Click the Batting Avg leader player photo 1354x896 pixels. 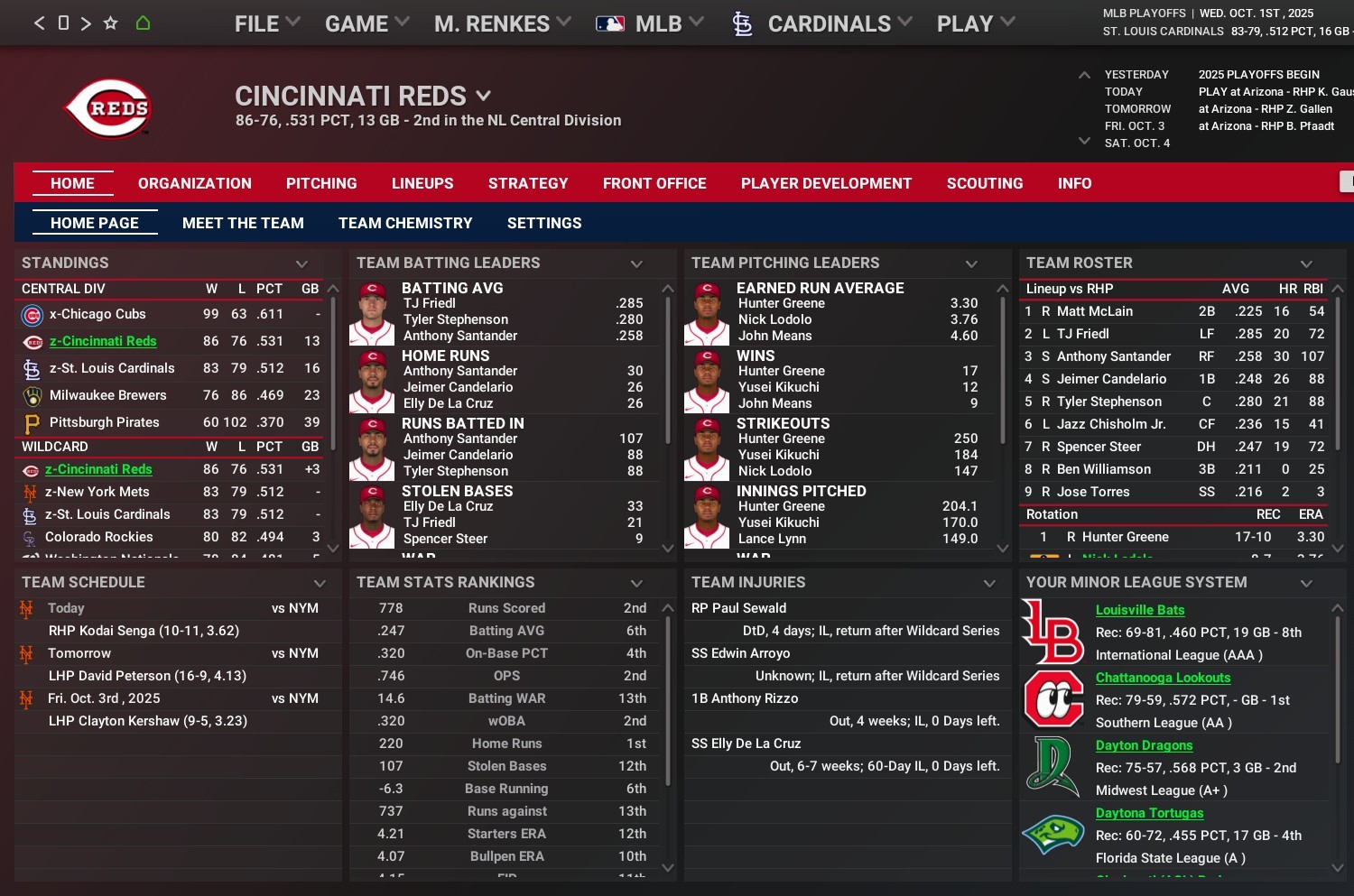pos(372,313)
